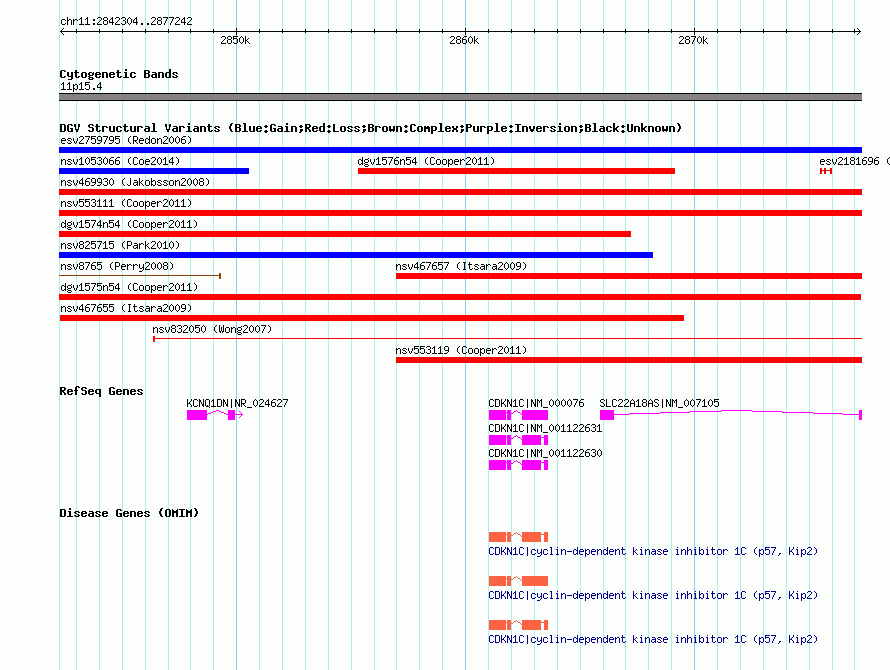Click the 2860k ruler position label
Image resolution: width=890 pixels, height=670 pixels.
click(464, 40)
